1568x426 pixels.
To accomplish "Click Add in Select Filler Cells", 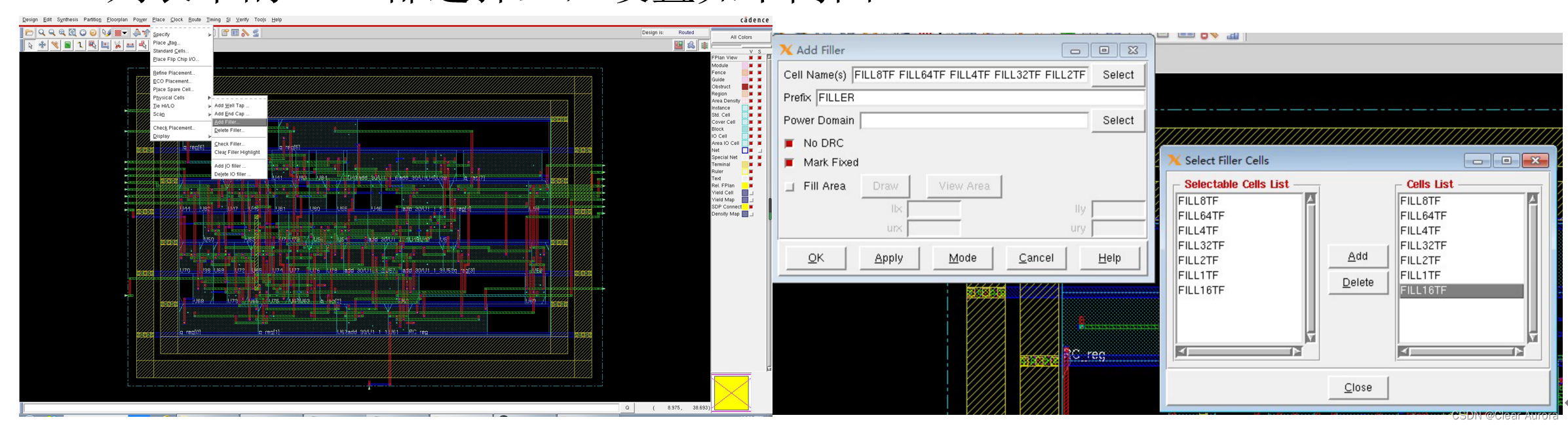I will [1358, 256].
